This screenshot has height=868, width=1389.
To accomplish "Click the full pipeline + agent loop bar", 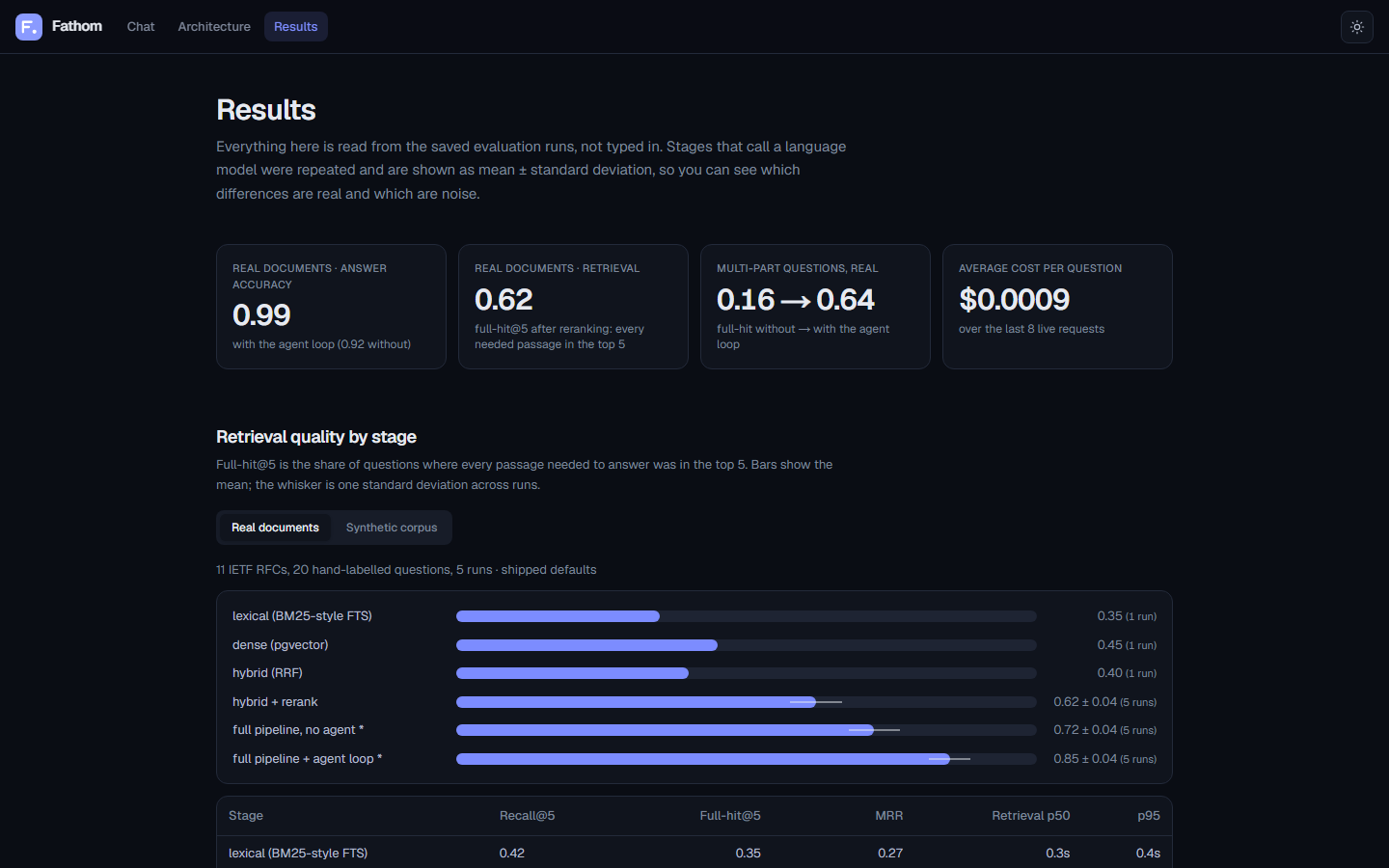I will (747, 759).
